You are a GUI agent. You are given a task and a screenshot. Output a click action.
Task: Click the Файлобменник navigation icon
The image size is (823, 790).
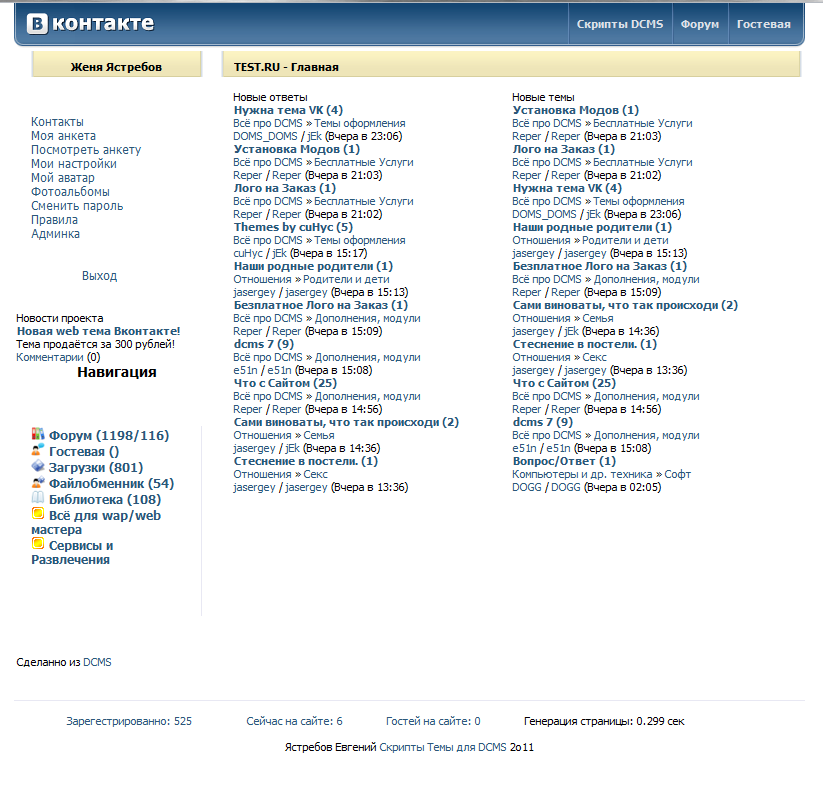38,482
